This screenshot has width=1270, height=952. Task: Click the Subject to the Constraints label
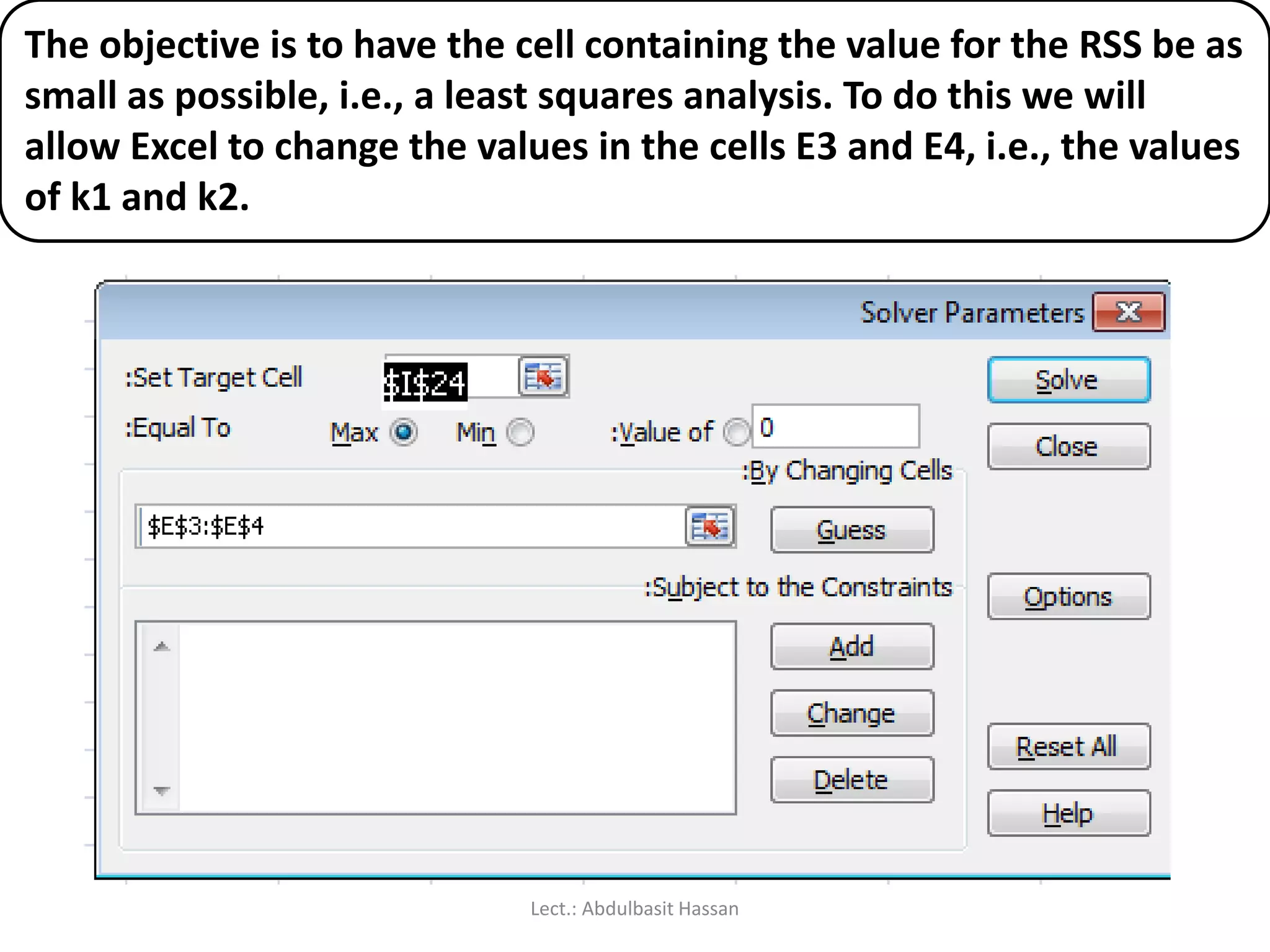pos(799,587)
